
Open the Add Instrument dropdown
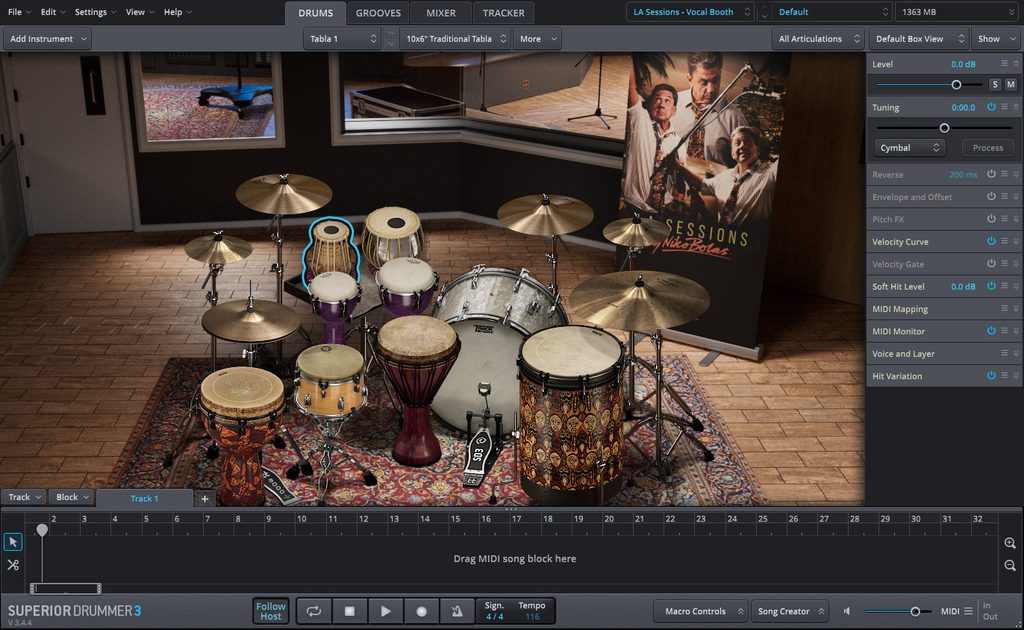48,39
